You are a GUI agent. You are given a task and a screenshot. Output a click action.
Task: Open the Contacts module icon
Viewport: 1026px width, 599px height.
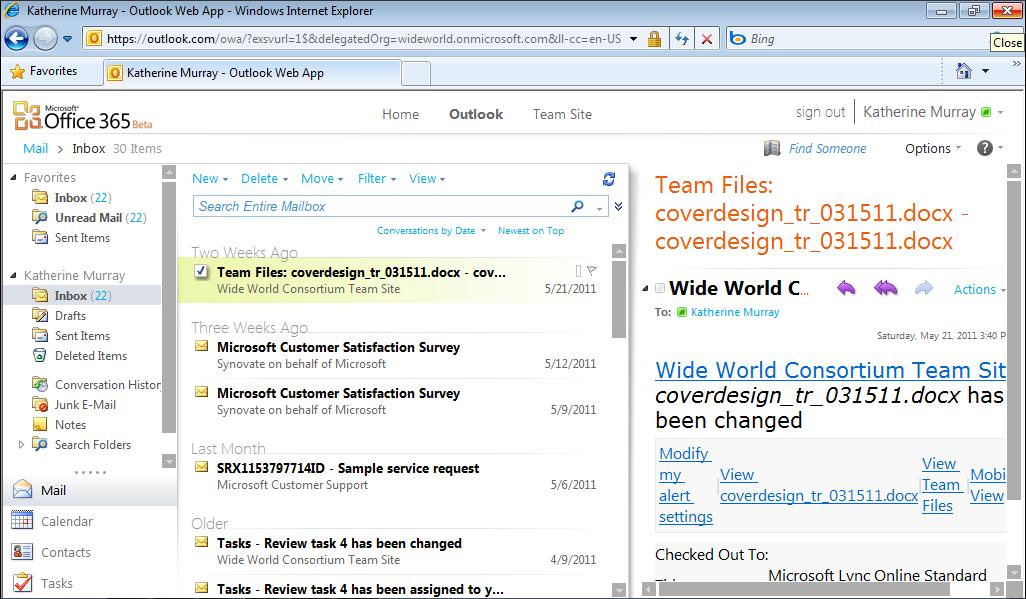(22, 552)
